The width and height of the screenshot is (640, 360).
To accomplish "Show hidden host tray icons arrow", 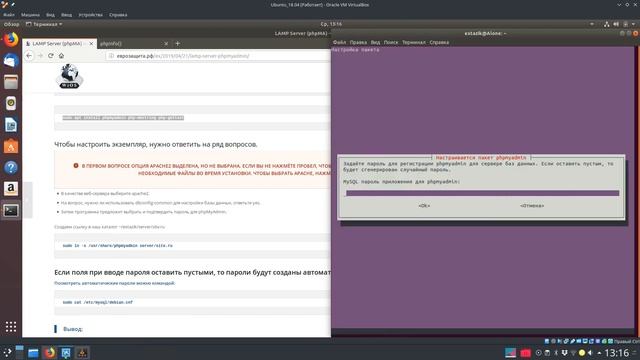I will (x=599, y=353).
